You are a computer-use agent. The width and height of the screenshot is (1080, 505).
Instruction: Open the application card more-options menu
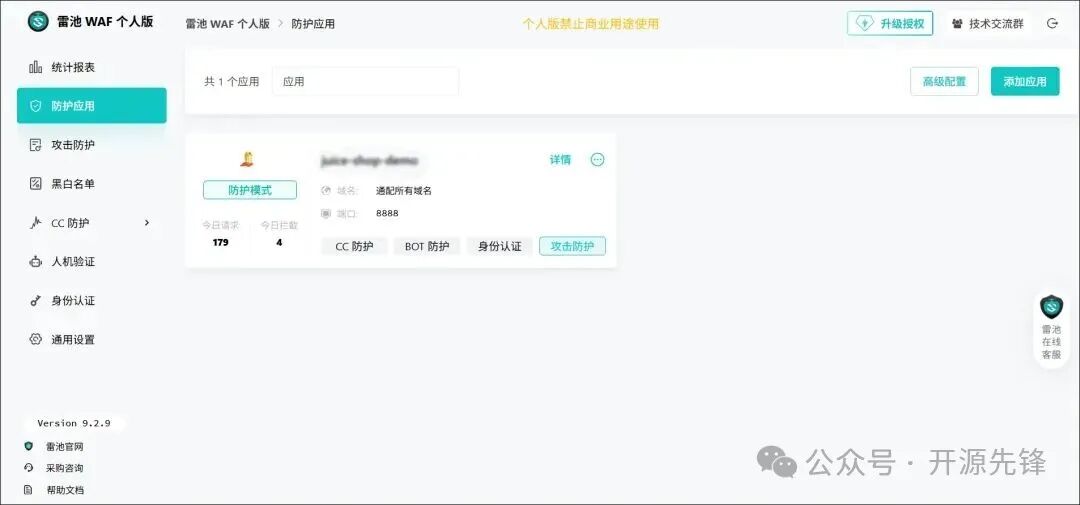pos(597,159)
